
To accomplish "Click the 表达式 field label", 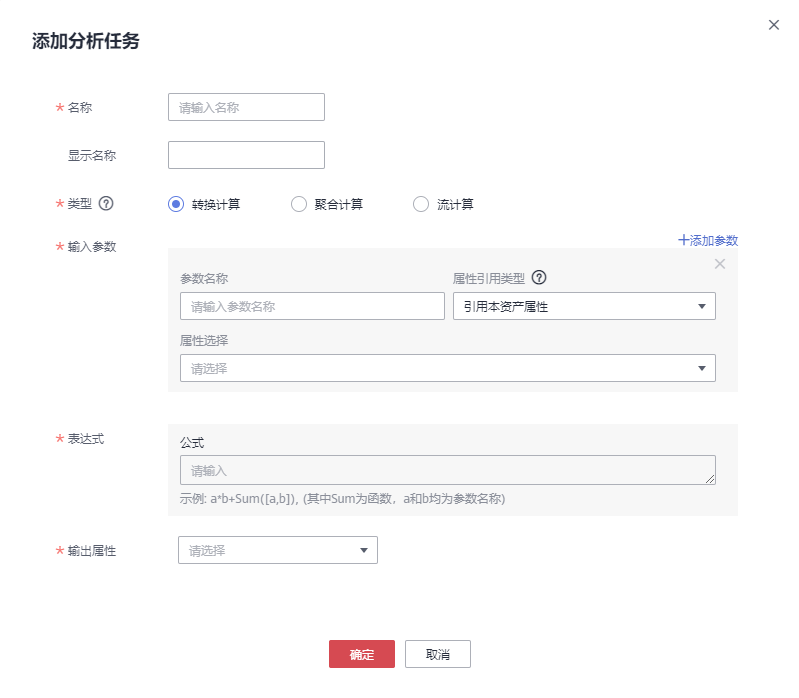I will (86, 439).
